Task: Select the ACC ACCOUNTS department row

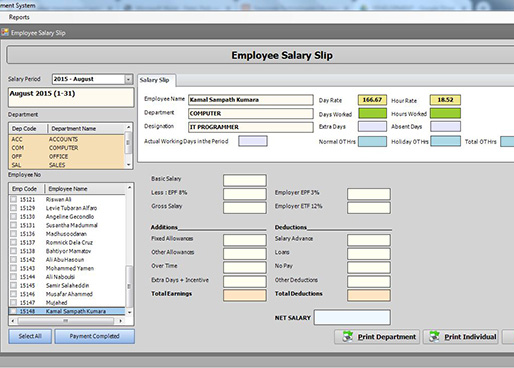Action: (67, 139)
